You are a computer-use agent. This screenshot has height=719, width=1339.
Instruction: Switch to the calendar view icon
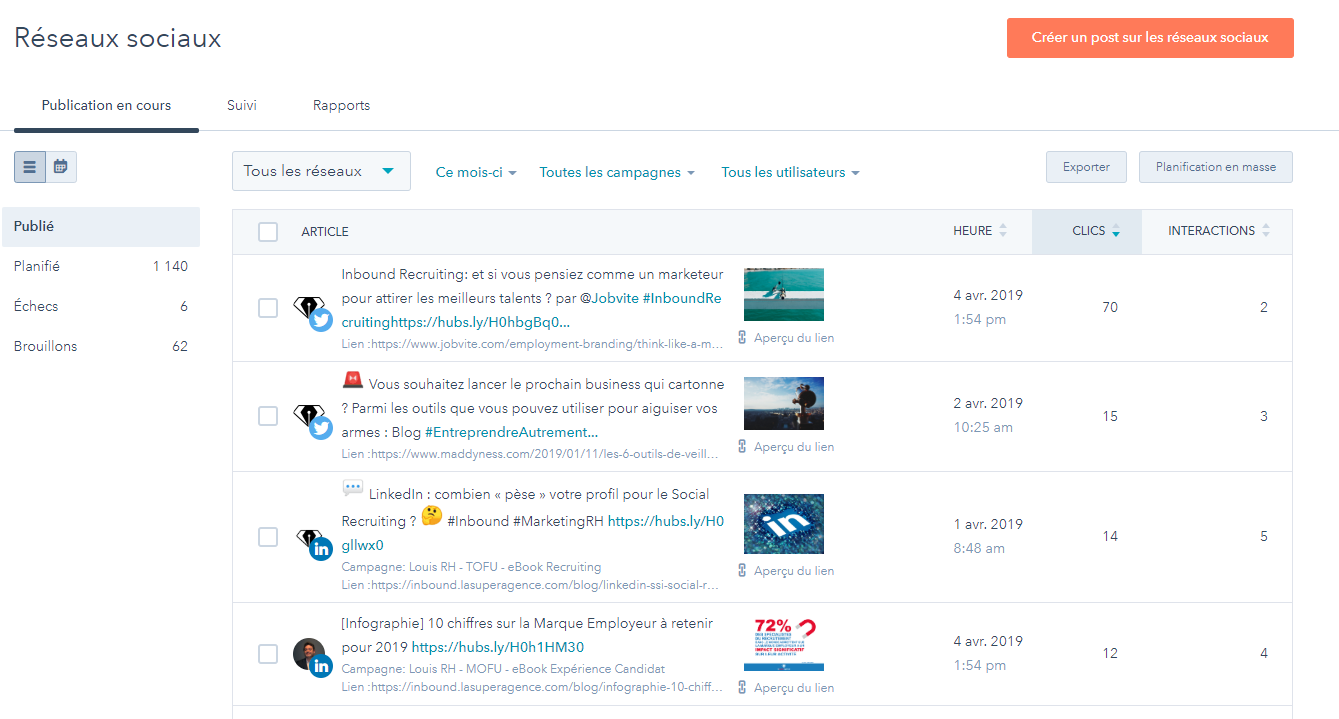tap(61, 167)
